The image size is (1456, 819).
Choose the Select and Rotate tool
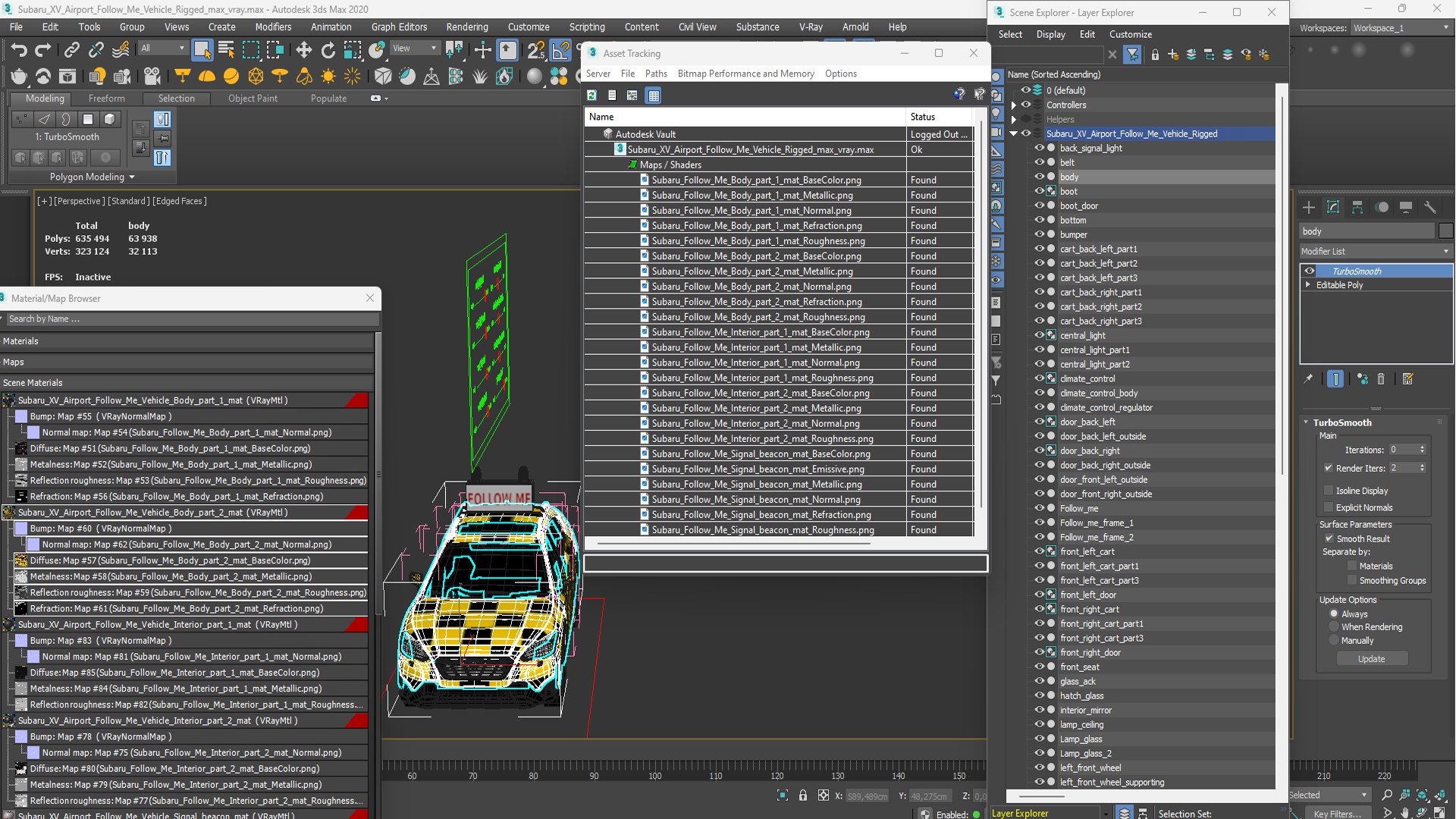(328, 50)
